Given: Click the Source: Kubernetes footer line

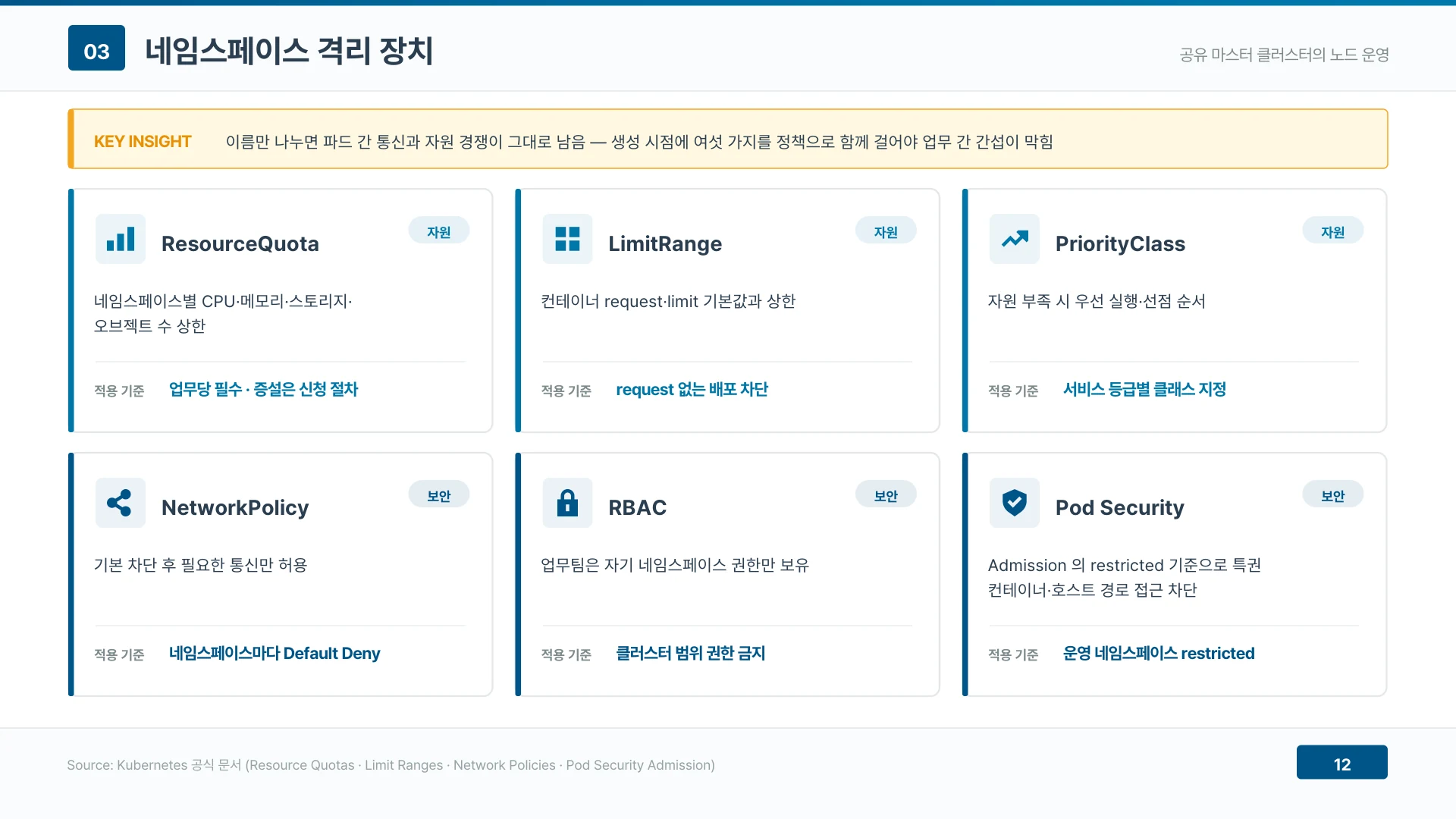Looking at the screenshot, I should coord(391,765).
